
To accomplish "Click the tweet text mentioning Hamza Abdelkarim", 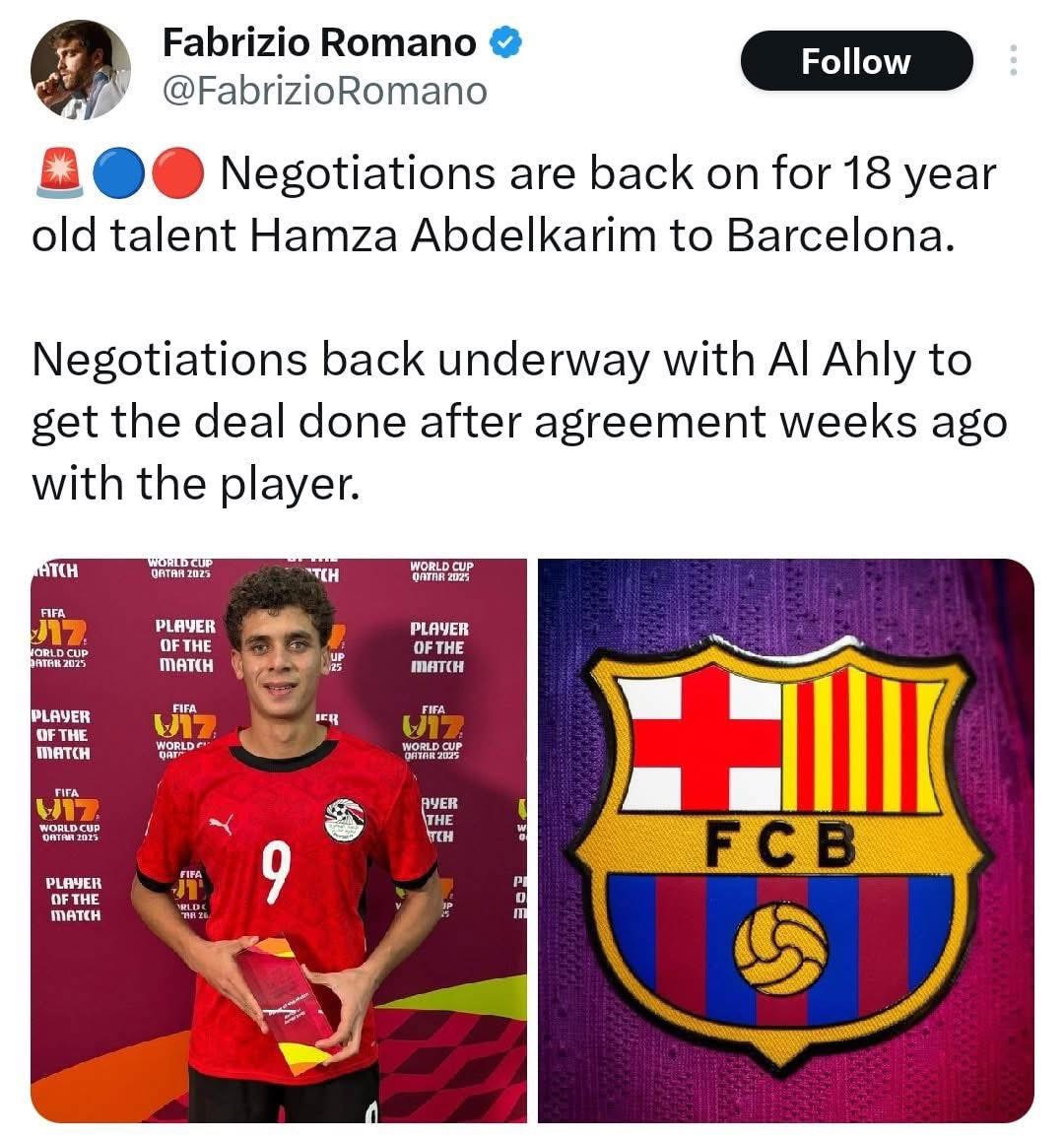I will click(512, 205).
